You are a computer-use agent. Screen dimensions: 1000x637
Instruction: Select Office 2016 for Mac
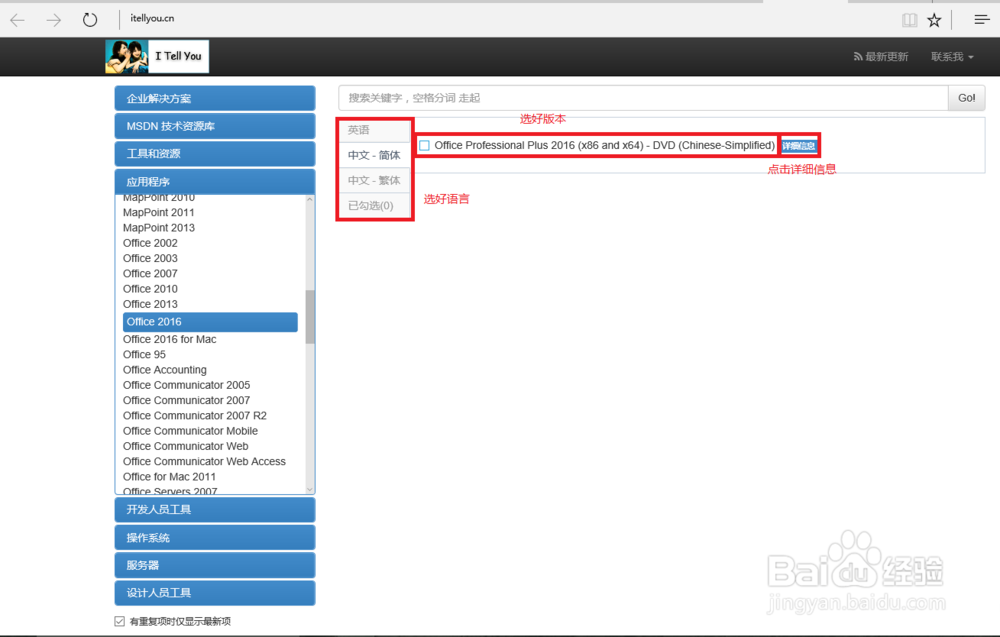[x=170, y=339]
